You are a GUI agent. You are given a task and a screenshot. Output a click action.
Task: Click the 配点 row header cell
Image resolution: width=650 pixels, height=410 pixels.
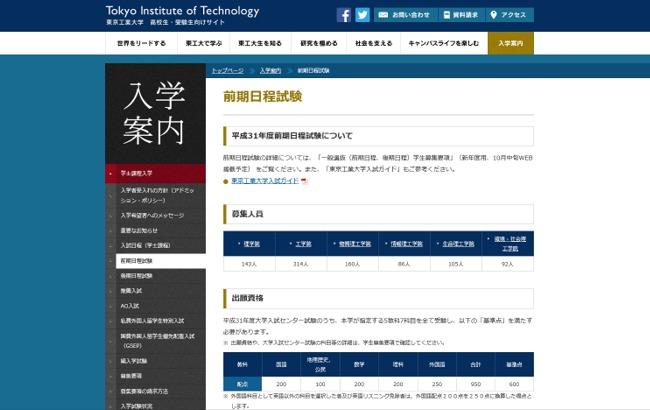click(x=243, y=384)
